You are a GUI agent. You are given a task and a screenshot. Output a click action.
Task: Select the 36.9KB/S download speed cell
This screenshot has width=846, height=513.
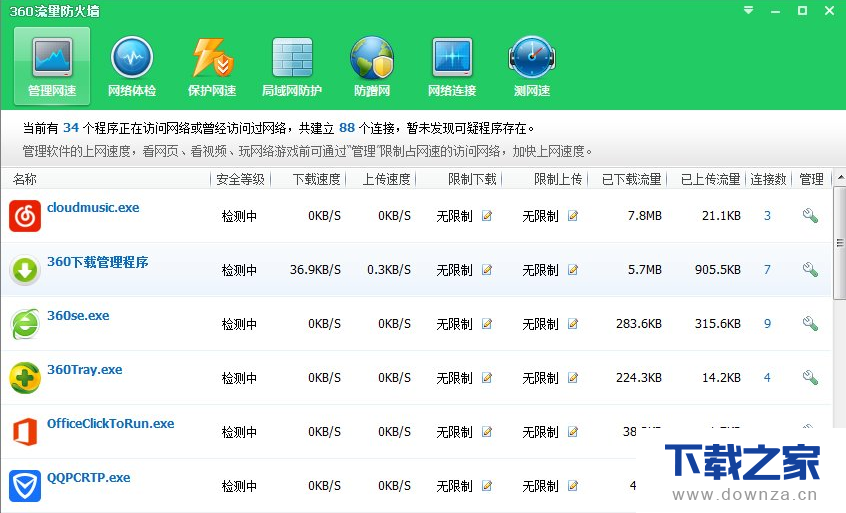[315, 270]
